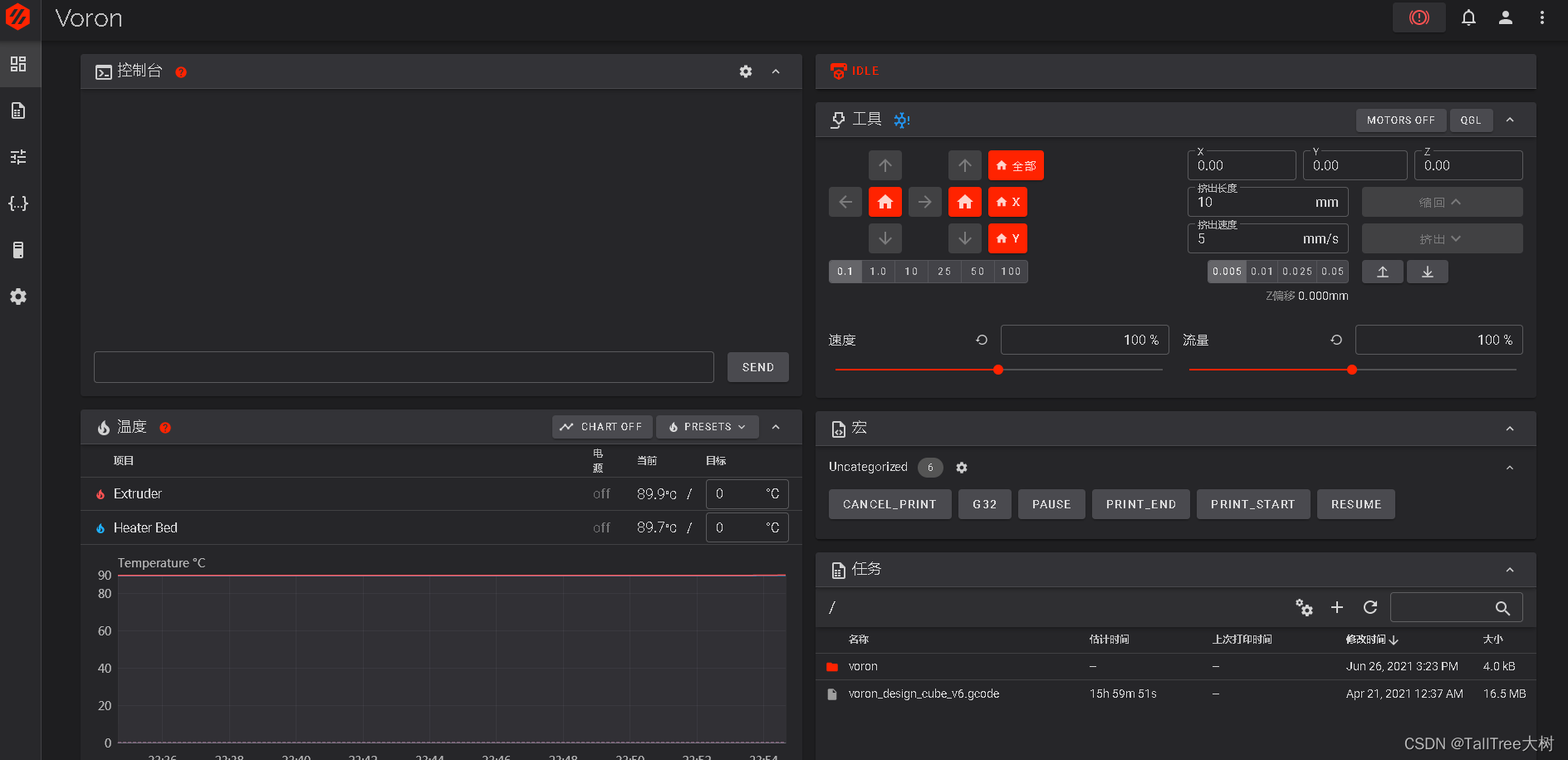Collapse the tools panel
The width and height of the screenshot is (1568, 760).
1510,120
